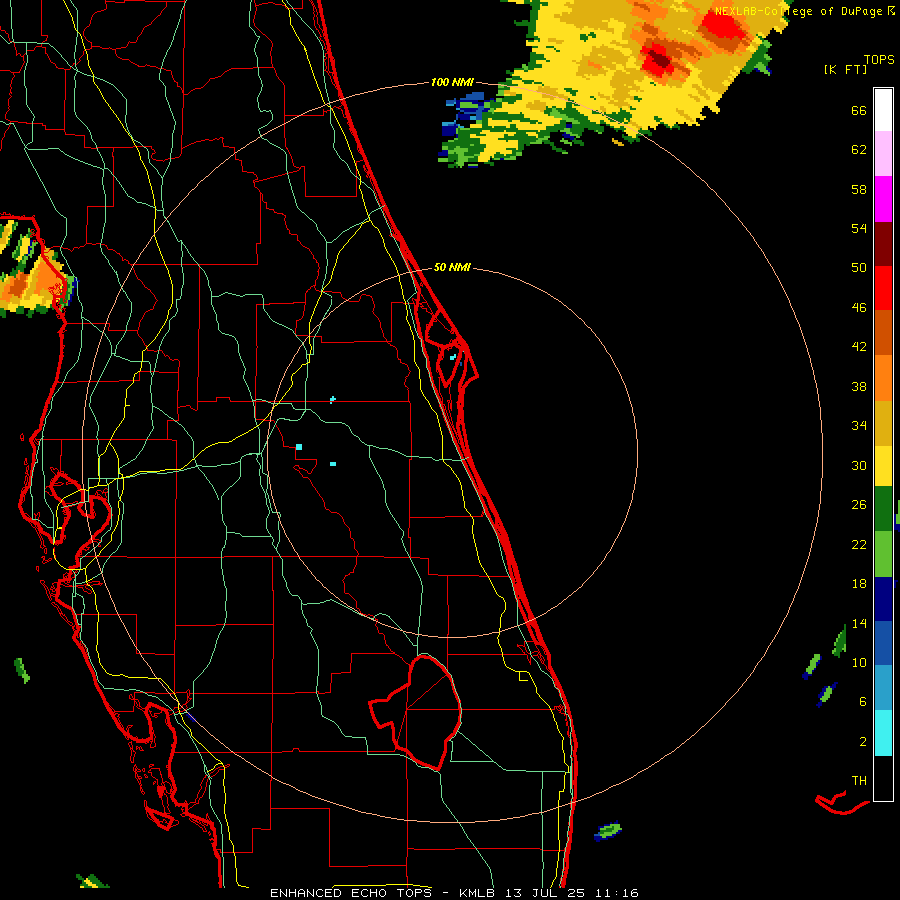Click the legend value 62

tap(859, 150)
